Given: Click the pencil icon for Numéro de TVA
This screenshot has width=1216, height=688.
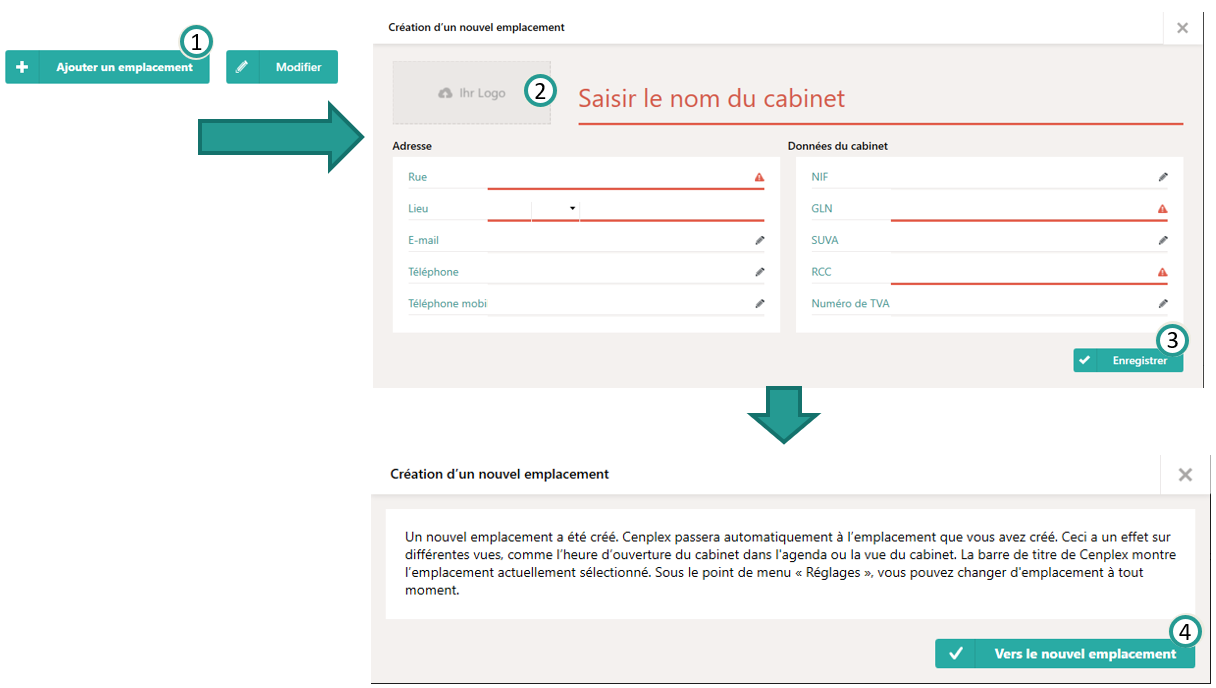Looking at the screenshot, I should (1163, 303).
